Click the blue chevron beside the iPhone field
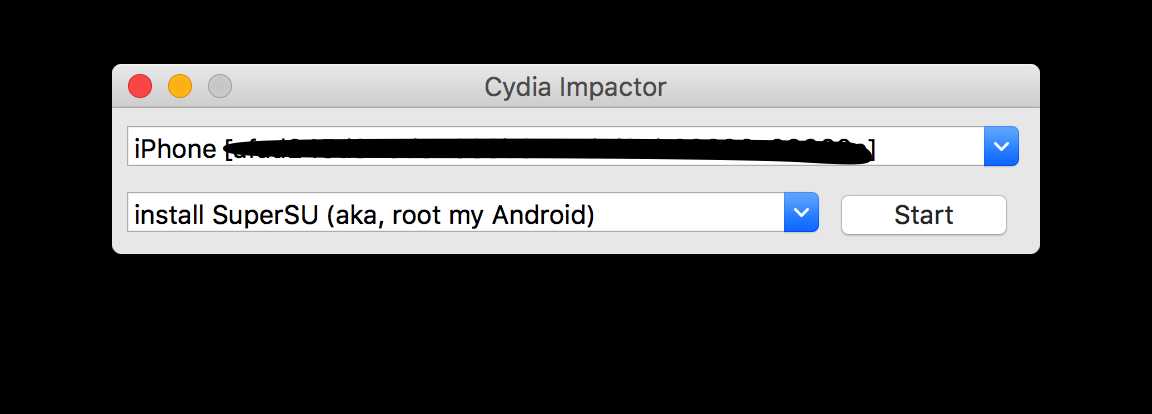 1001,147
